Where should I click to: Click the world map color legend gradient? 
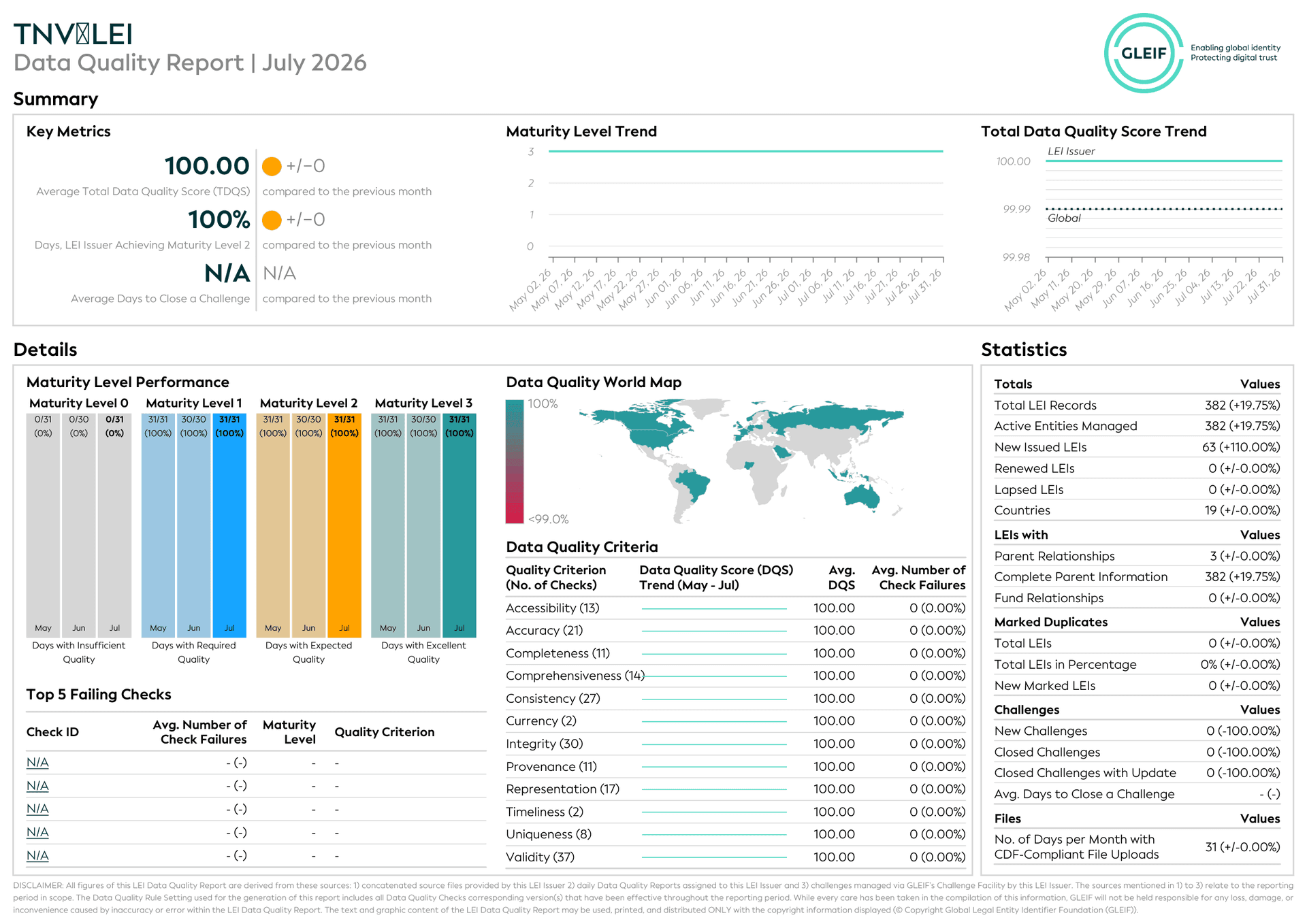click(515, 461)
